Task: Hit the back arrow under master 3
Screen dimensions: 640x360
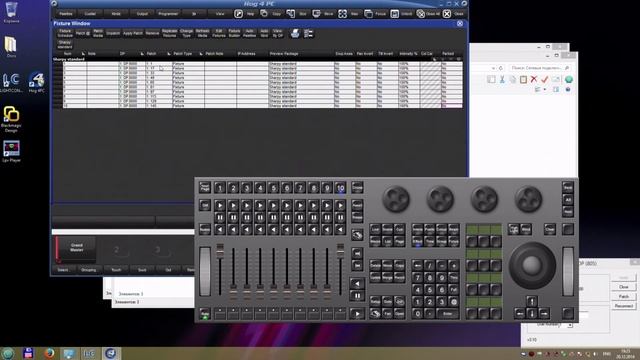Action: (247, 230)
